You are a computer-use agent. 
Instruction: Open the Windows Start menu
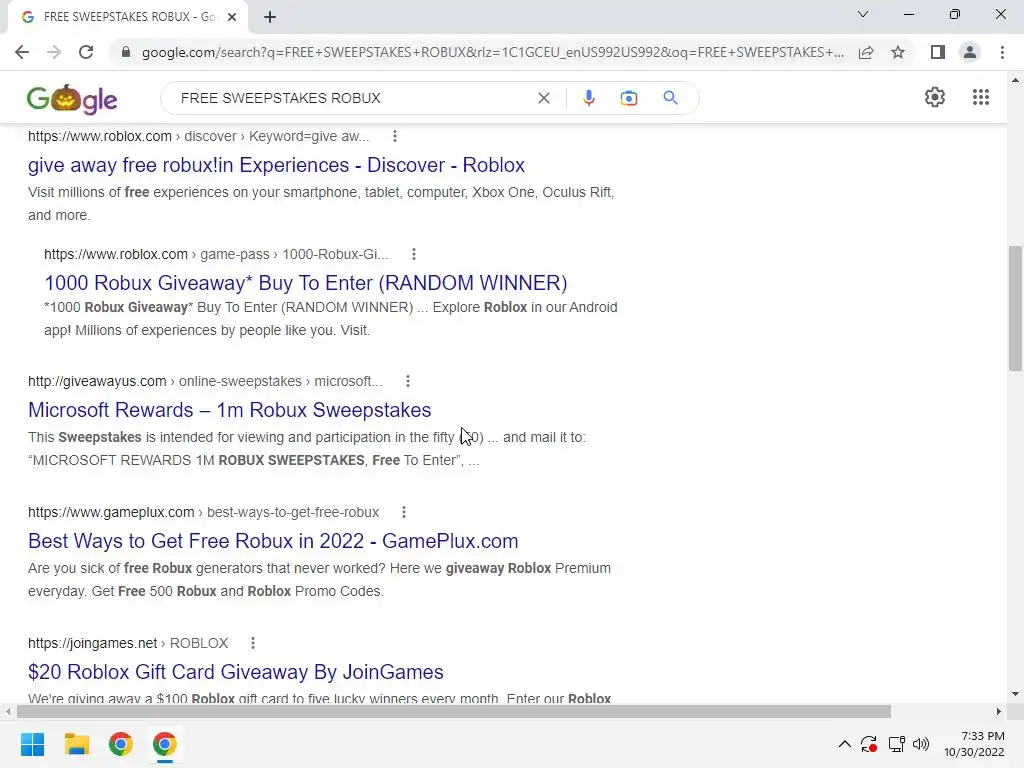[32, 744]
